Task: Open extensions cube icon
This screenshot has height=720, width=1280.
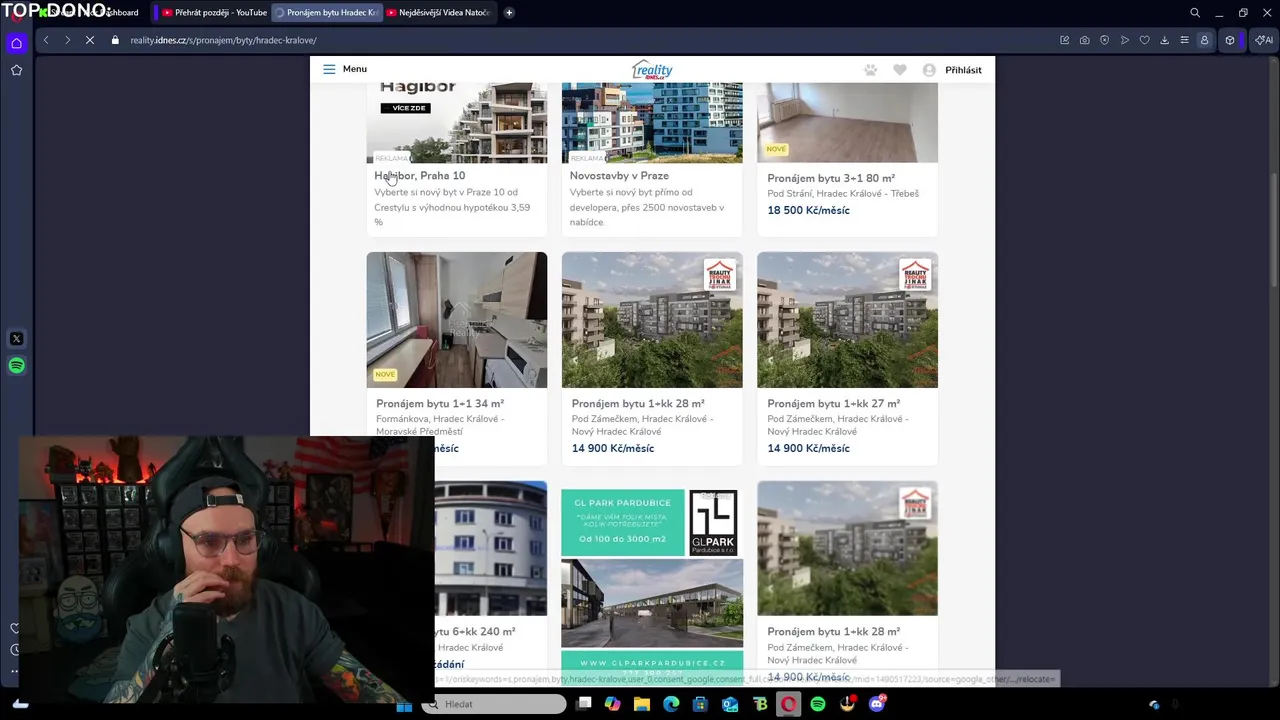Action: 1230,40
